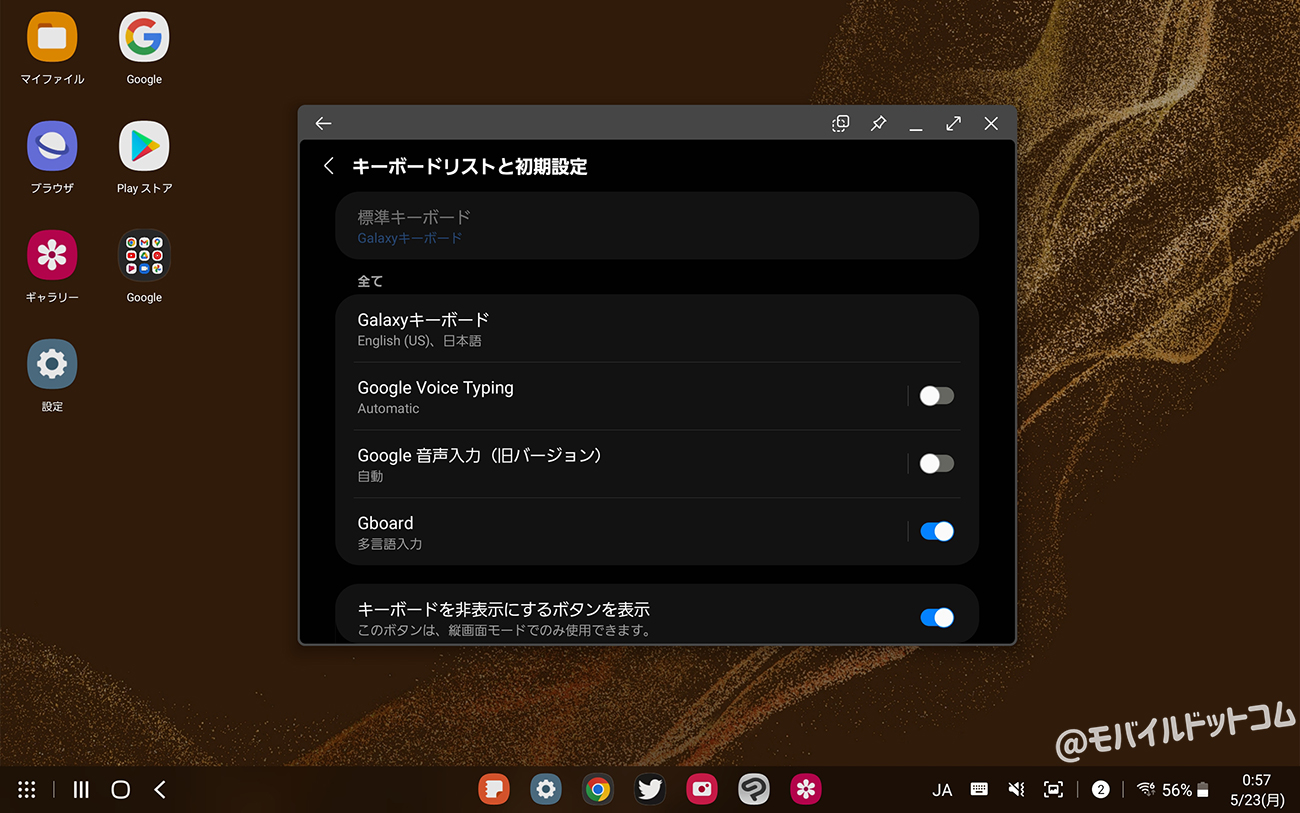Open the orange notes app in the taskbar

coord(494,789)
